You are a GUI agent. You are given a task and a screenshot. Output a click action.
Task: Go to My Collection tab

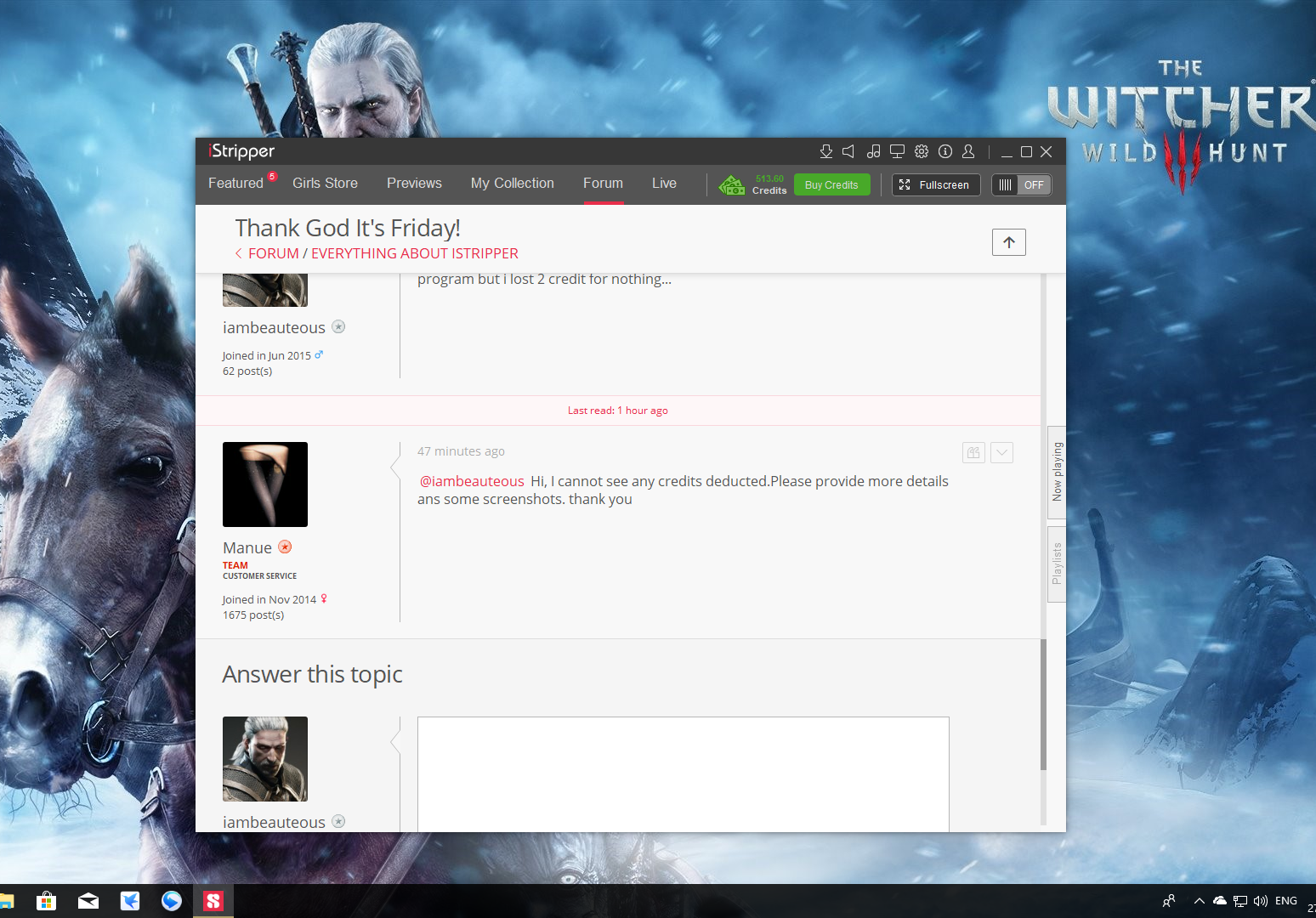[513, 183]
